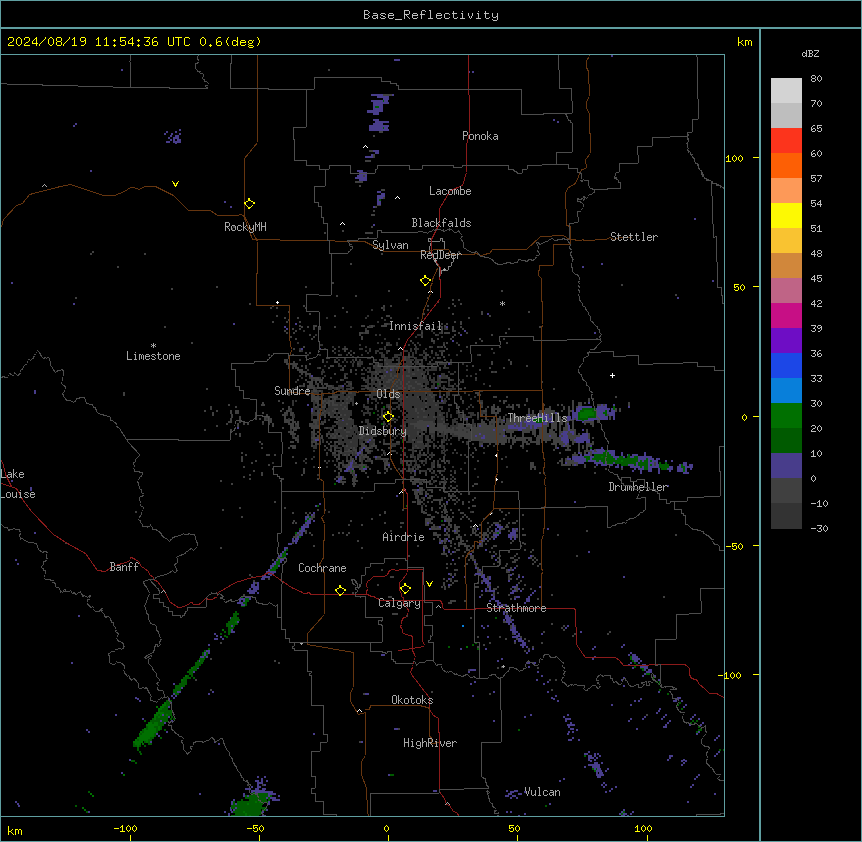Click the Blackfalds city label
The image size is (862, 842).
pyautogui.click(x=441, y=223)
